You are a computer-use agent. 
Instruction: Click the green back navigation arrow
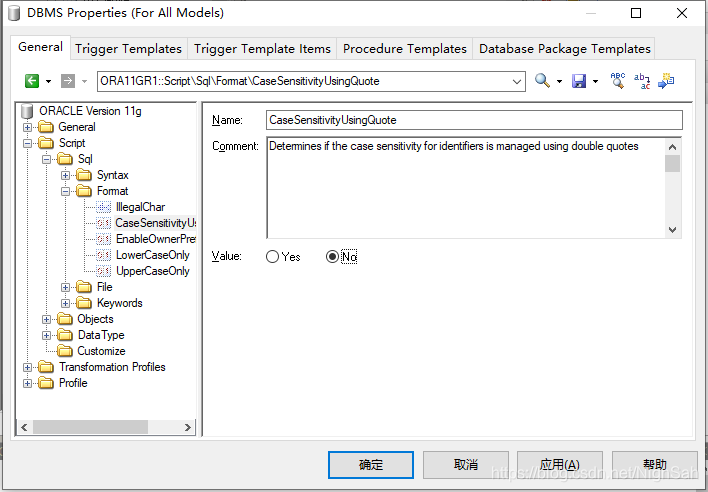click(x=32, y=81)
